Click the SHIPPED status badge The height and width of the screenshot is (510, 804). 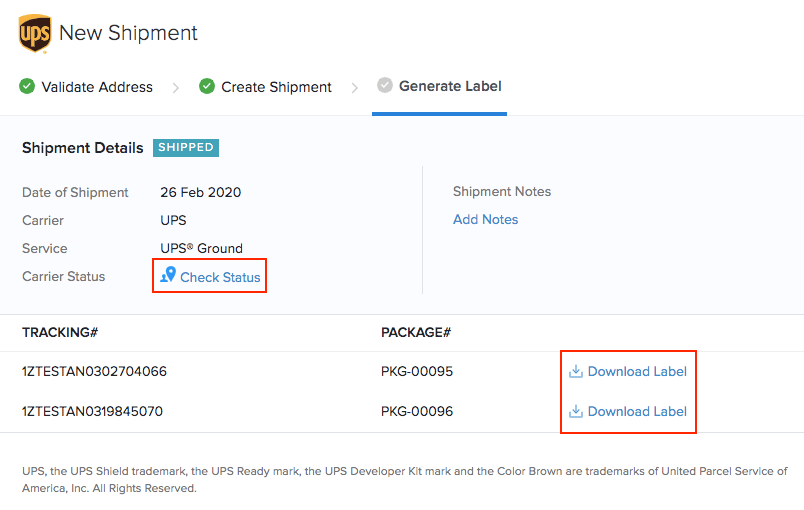click(186, 147)
